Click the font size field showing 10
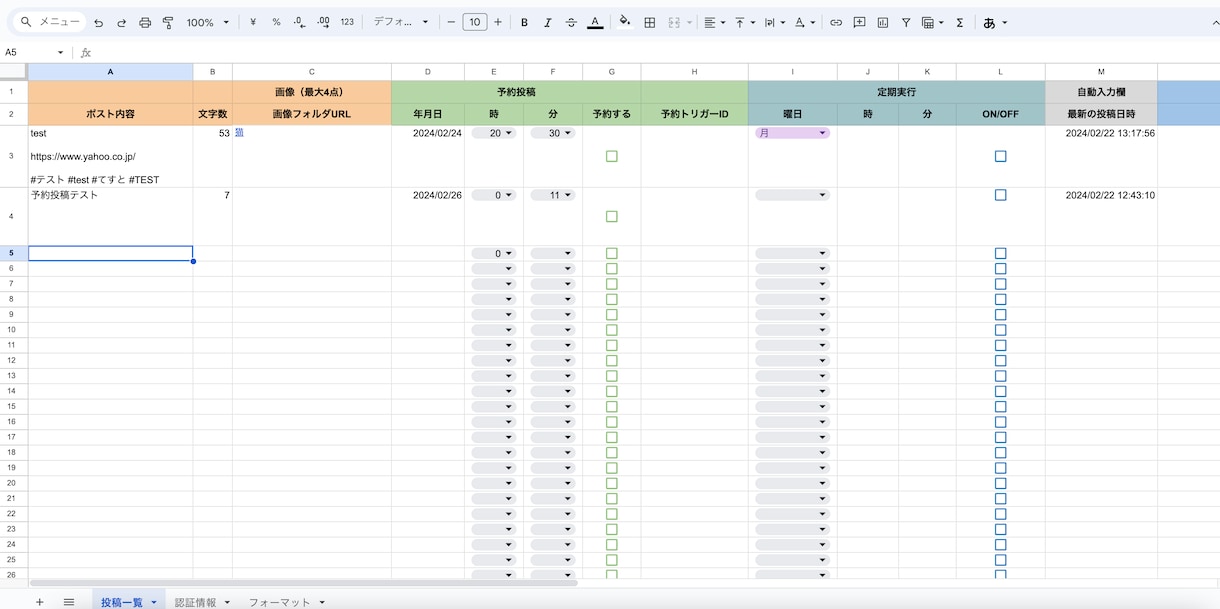The width and height of the screenshot is (1220, 609). coord(475,22)
